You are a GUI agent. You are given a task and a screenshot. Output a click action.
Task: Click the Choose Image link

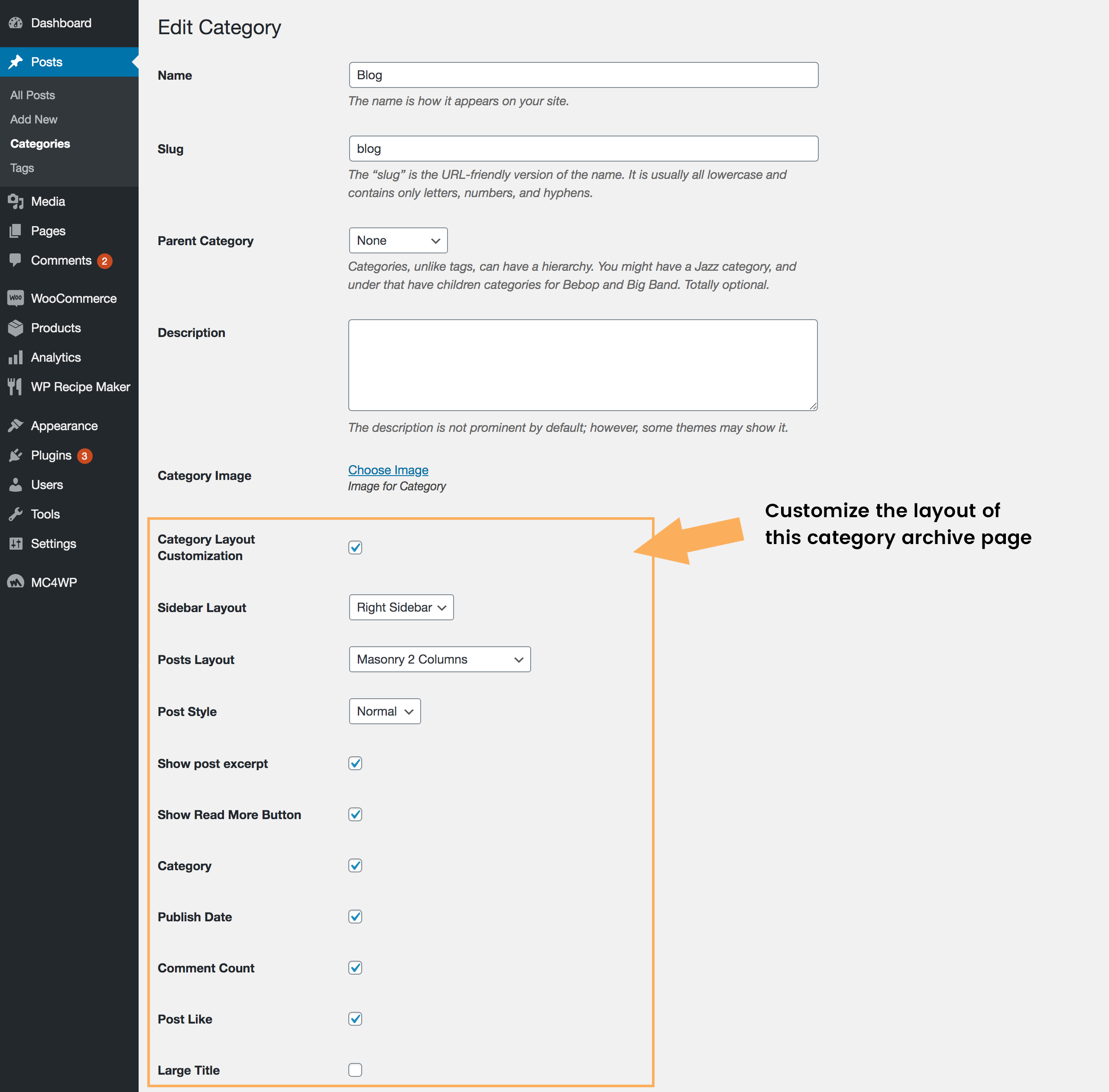[388, 470]
